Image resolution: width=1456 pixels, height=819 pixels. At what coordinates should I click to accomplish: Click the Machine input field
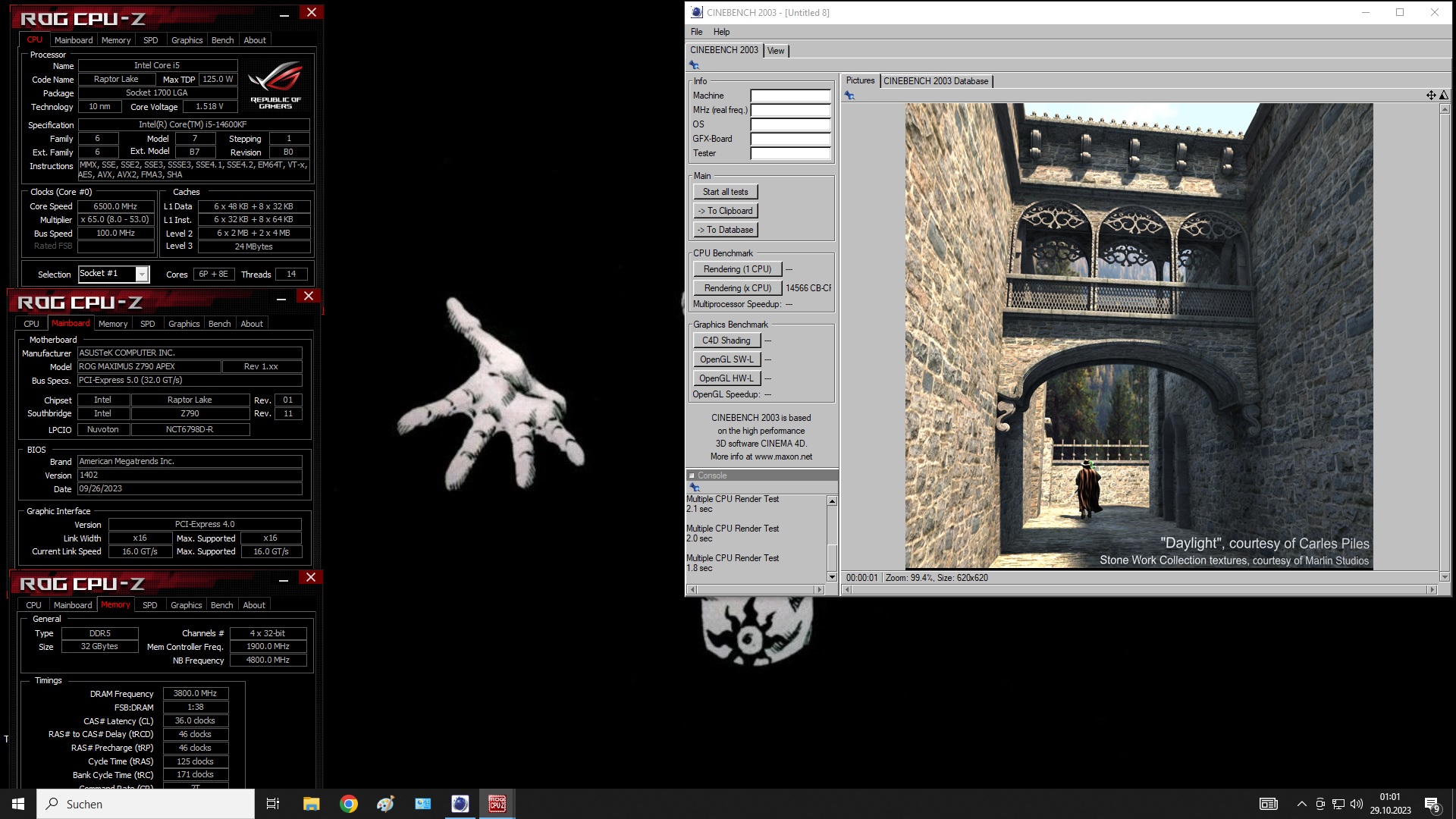click(790, 96)
